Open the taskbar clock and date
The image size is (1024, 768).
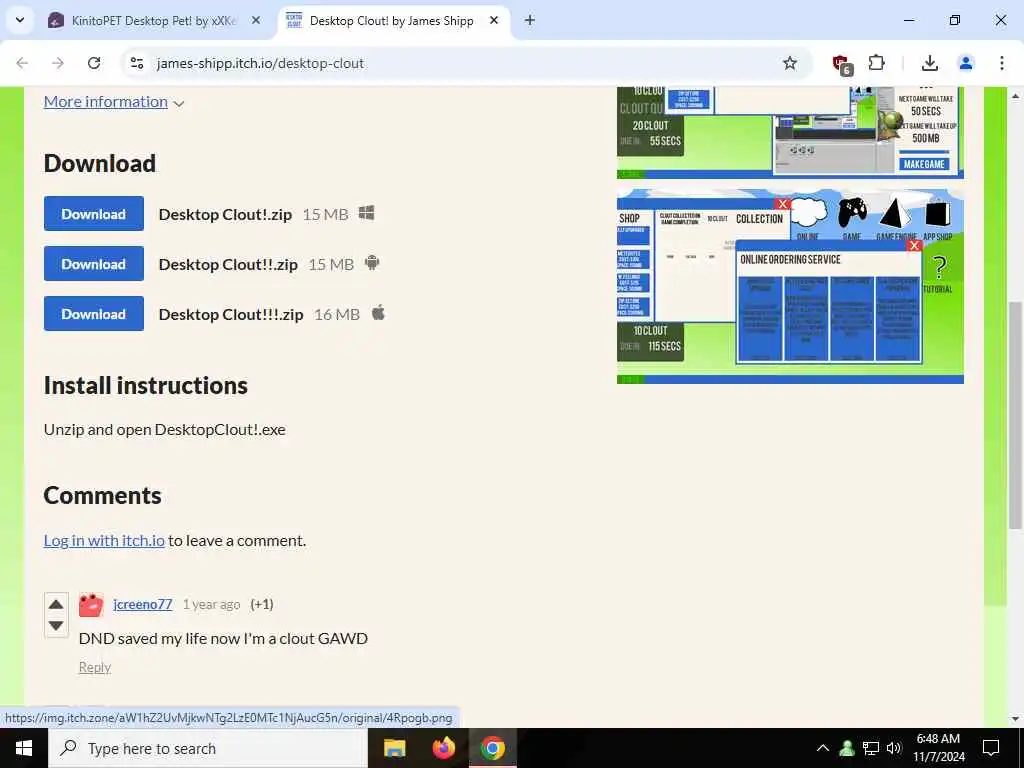click(938, 748)
